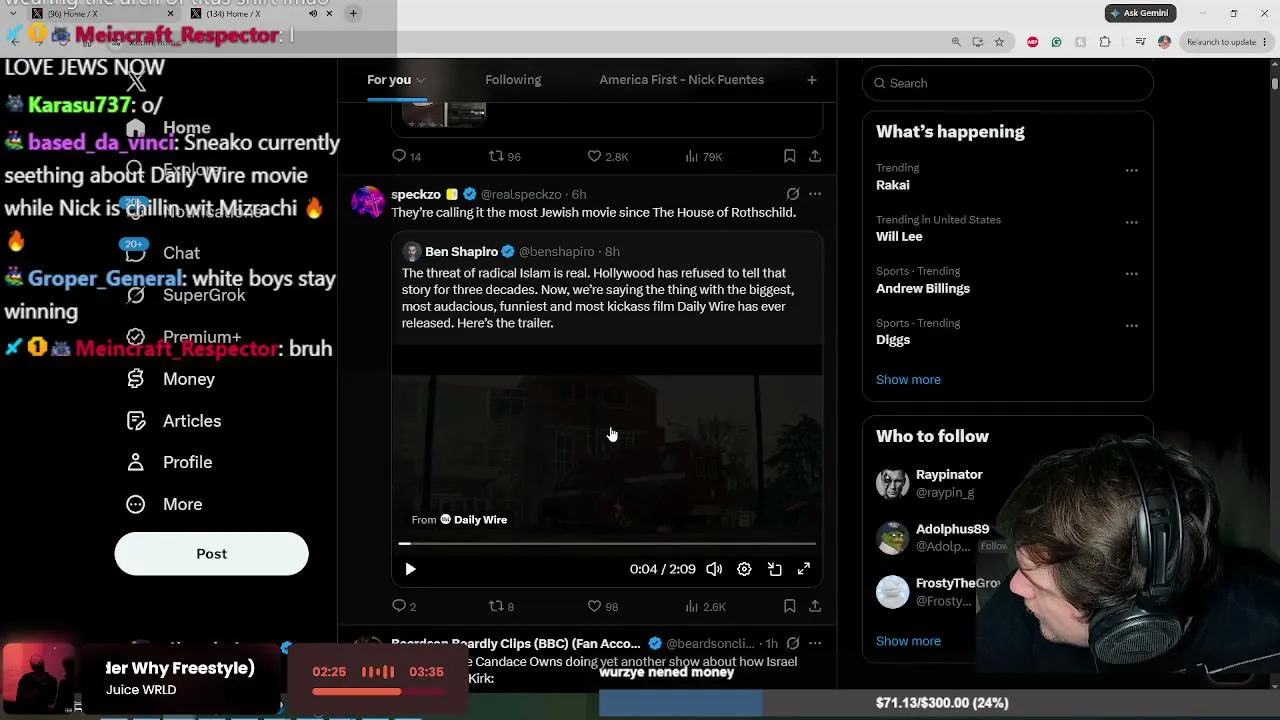
Task: Open Grok actions on Beardson Beardly Clips post
Action: [792, 643]
